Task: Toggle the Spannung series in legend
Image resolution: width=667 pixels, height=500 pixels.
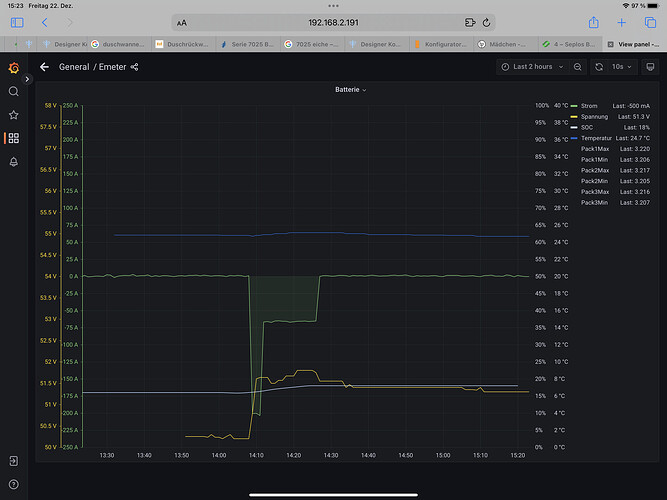Action: [x=594, y=116]
